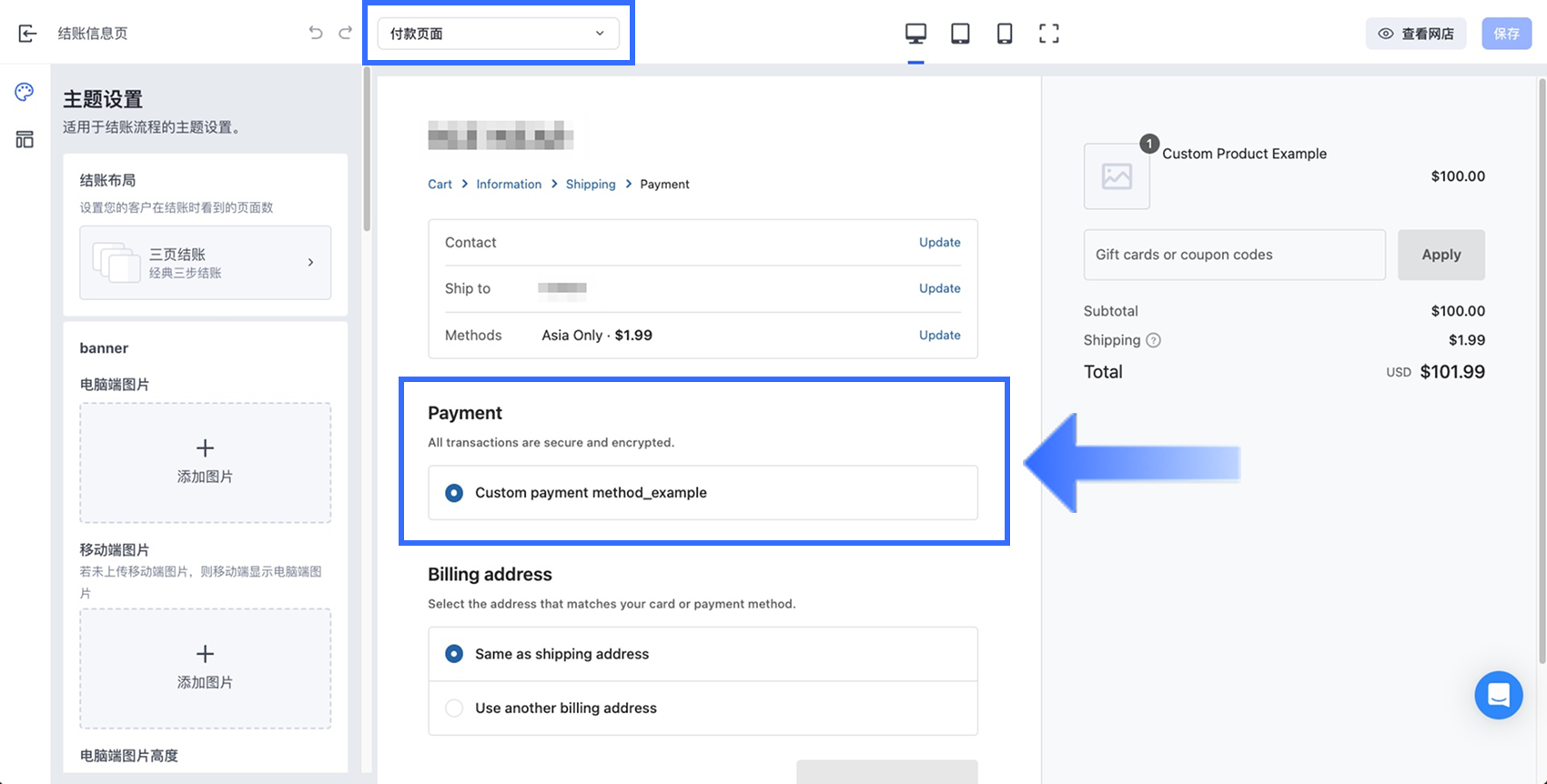Click the Custom Product Example title
Image resolution: width=1547 pixels, height=784 pixels.
(x=1244, y=154)
